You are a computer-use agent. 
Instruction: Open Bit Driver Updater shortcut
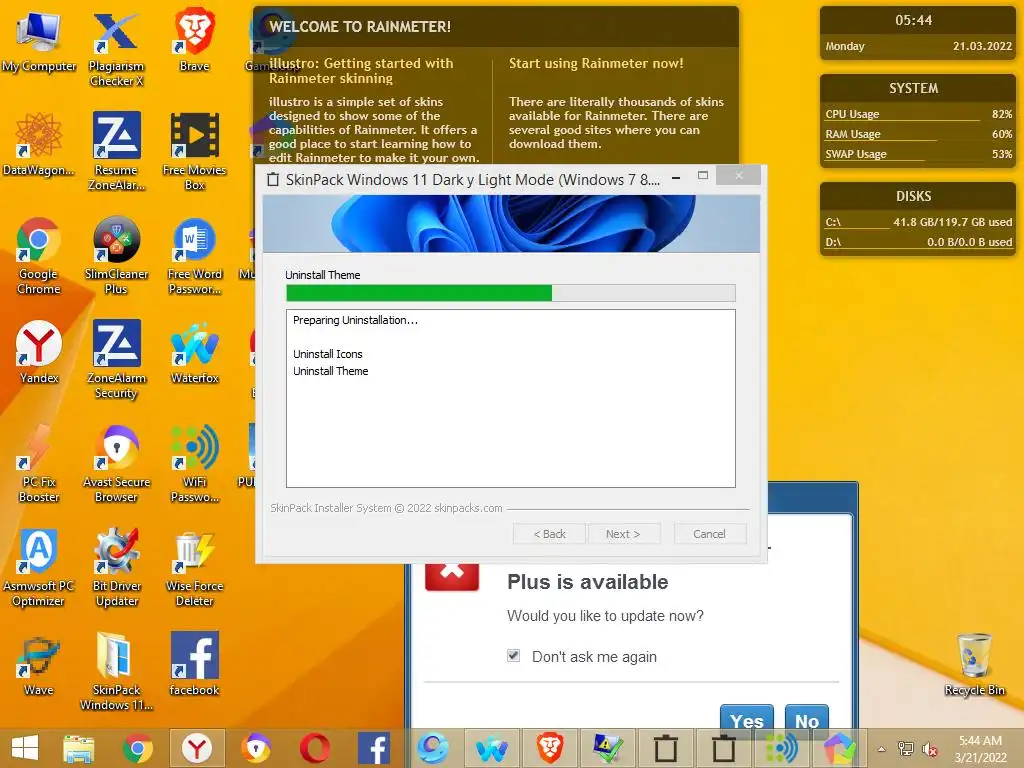click(116, 568)
